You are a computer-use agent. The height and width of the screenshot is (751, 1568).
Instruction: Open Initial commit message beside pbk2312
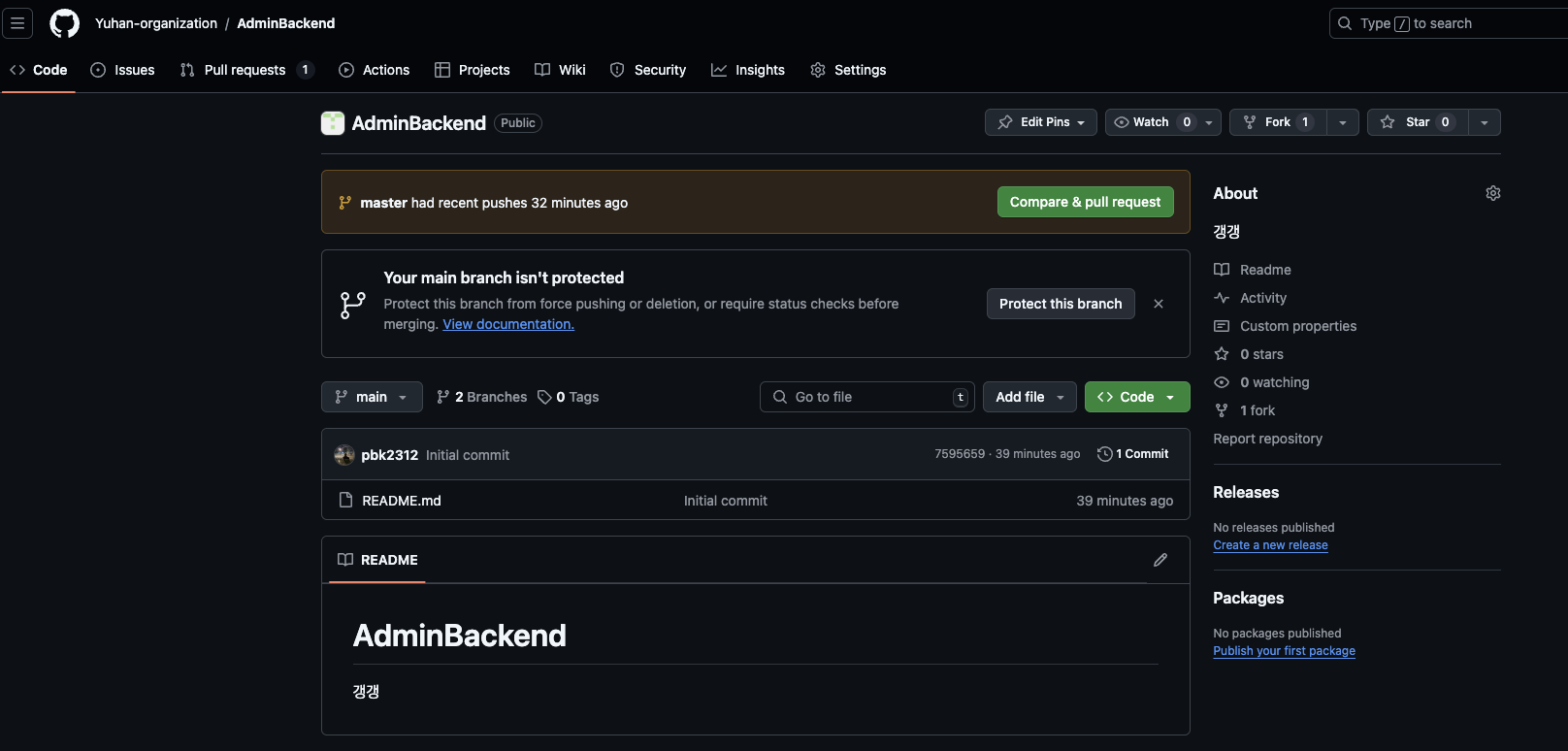(x=467, y=455)
